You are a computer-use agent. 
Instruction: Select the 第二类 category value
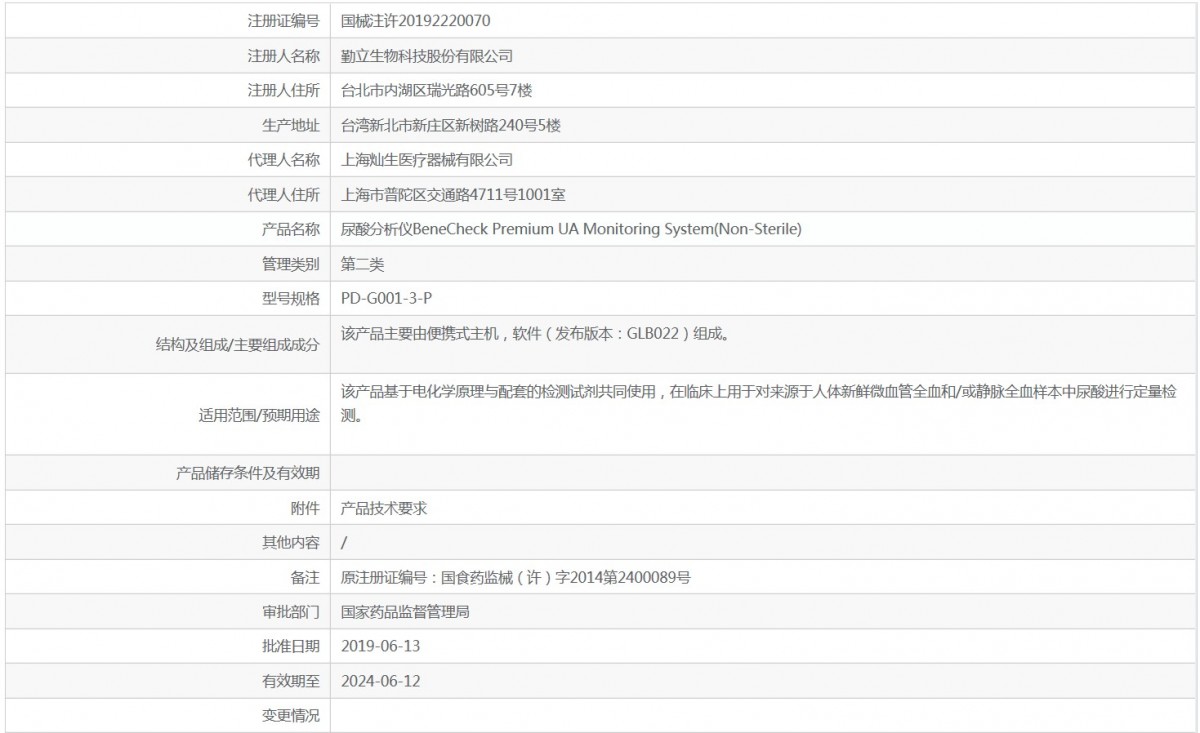pos(362,265)
